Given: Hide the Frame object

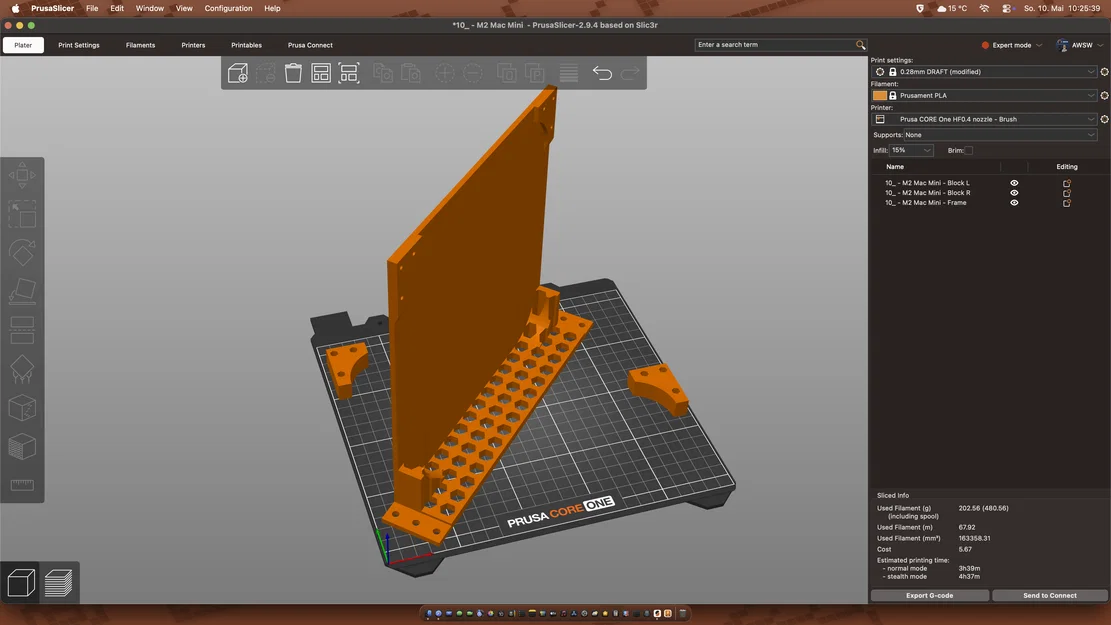Looking at the screenshot, I should [1014, 203].
